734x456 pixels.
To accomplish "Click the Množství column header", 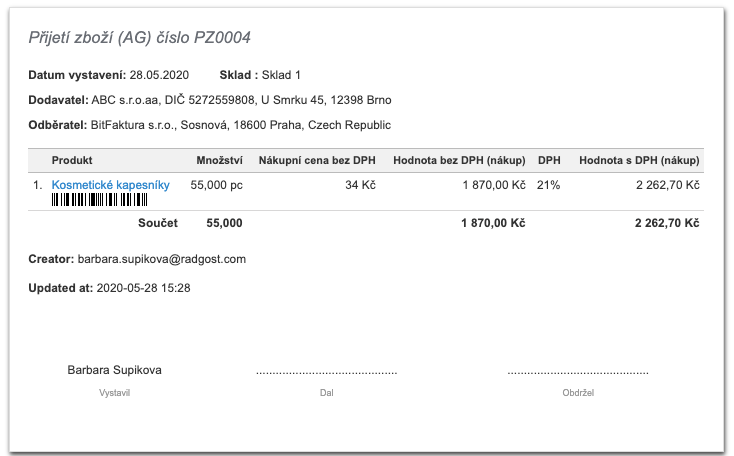I will pos(219,160).
